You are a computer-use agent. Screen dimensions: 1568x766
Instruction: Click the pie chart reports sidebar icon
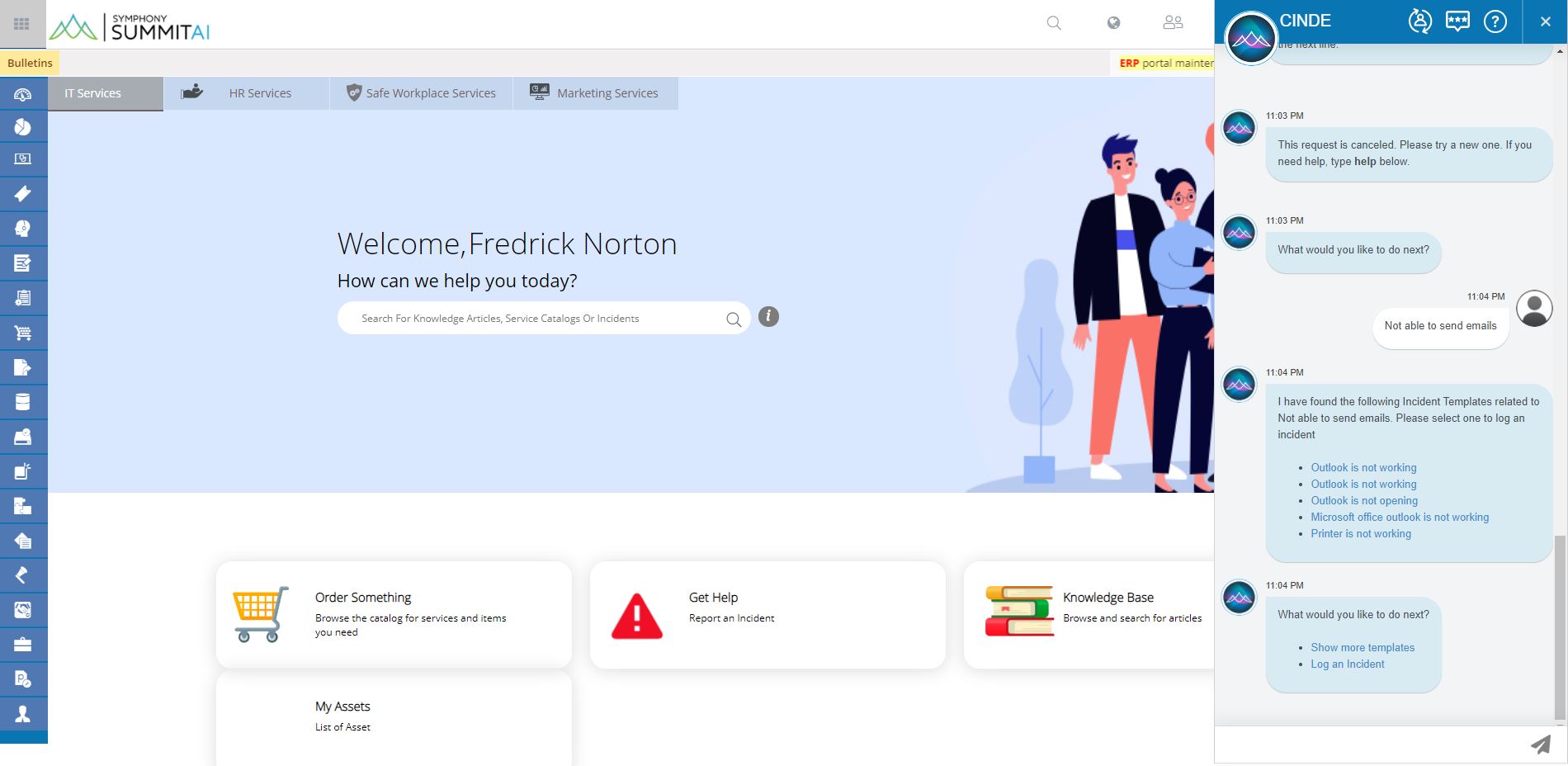(23, 127)
